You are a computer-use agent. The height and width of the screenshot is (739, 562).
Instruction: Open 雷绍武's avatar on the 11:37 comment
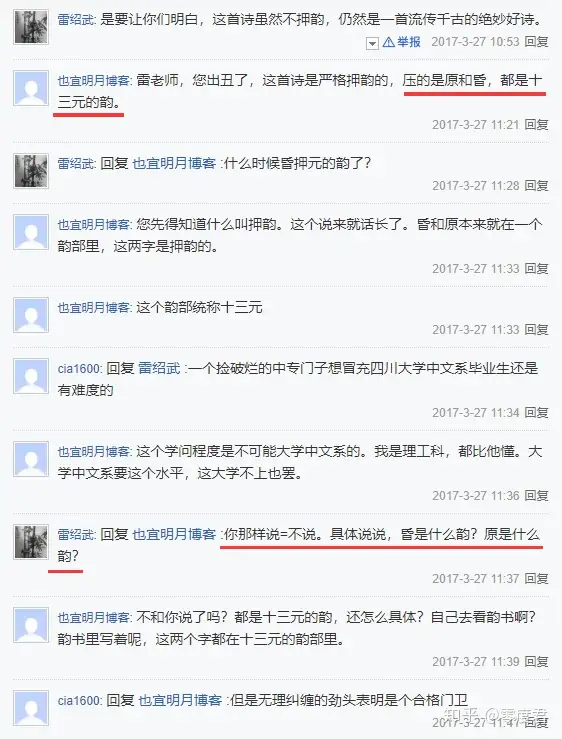pyautogui.click(x=31, y=542)
